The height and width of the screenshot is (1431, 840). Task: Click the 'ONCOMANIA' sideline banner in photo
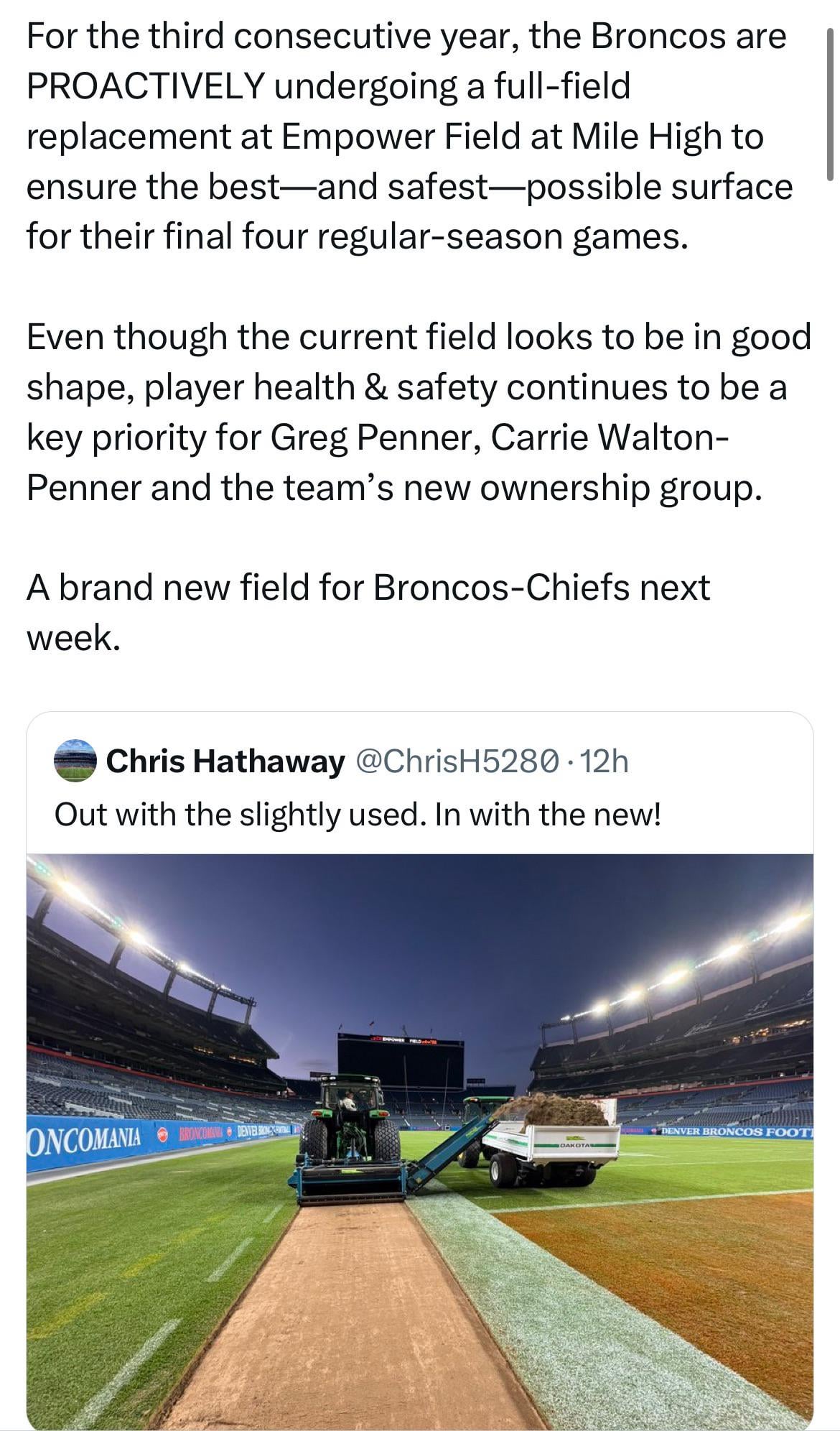pos(84,1139)
